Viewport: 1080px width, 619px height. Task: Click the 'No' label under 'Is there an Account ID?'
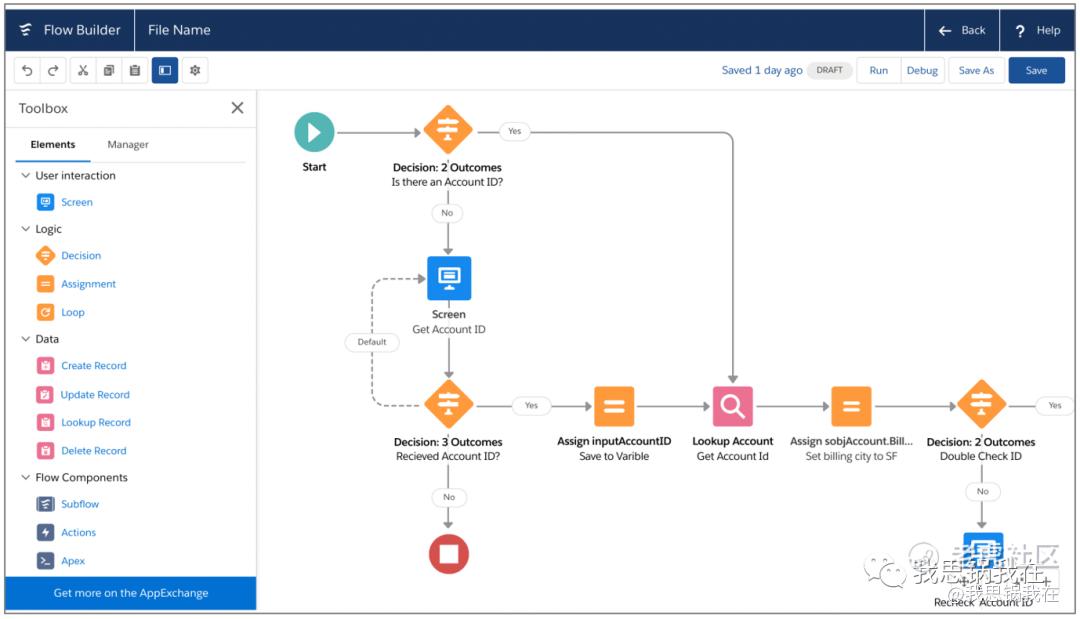tap(447, 213)
